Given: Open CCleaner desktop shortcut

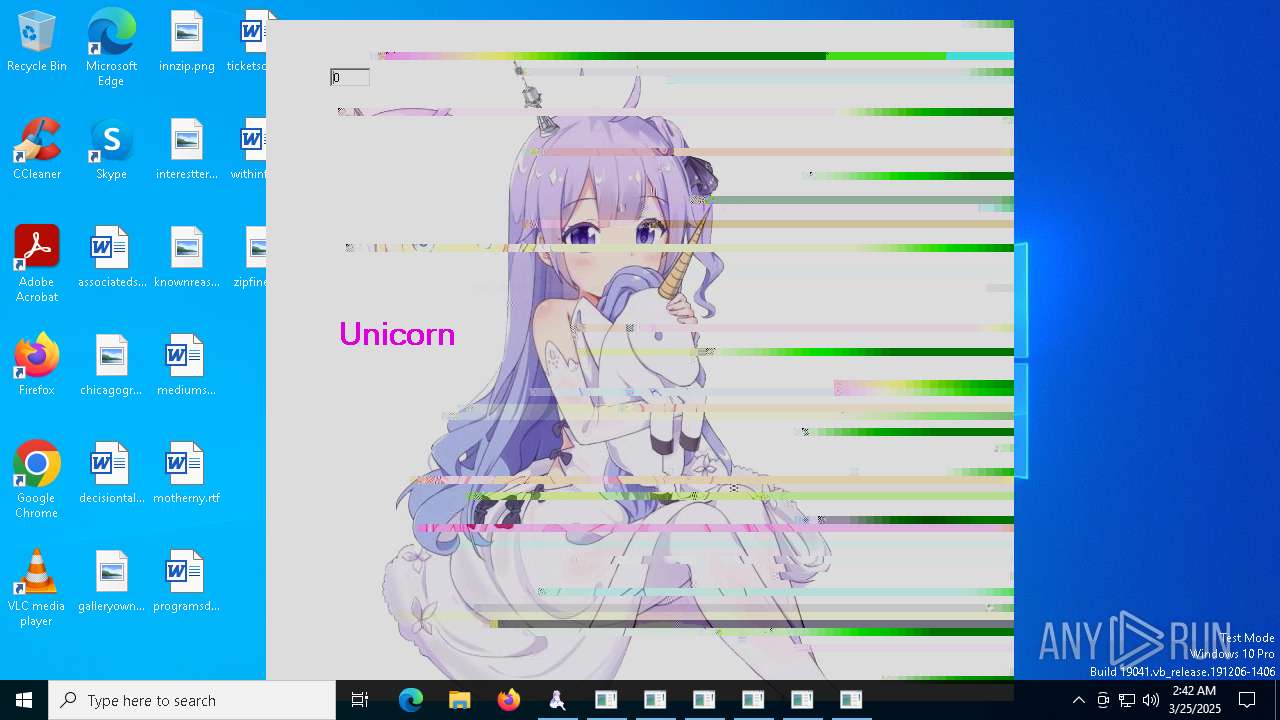Looking at the screenshot, I should pos(37,150).
